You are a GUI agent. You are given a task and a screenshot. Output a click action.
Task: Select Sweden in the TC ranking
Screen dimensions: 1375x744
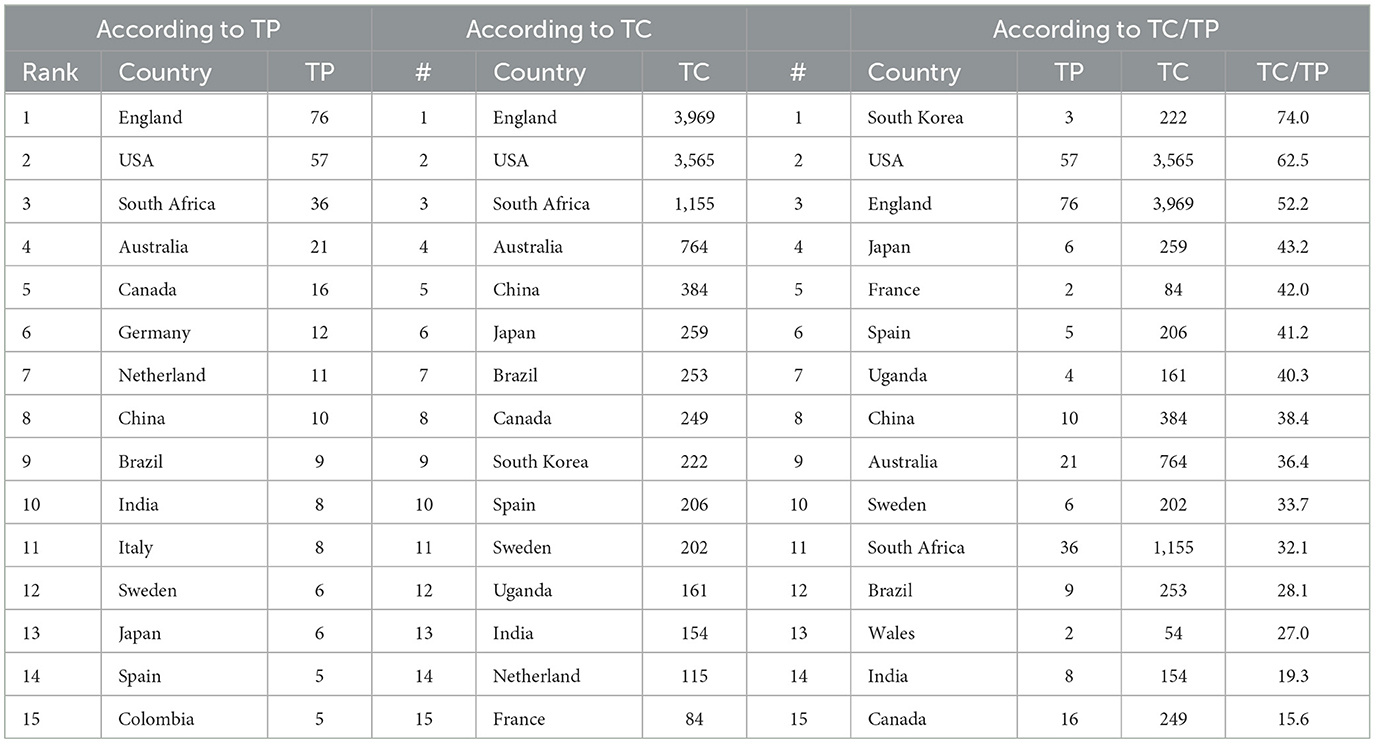pyautogui.click(x=522, y=547)
